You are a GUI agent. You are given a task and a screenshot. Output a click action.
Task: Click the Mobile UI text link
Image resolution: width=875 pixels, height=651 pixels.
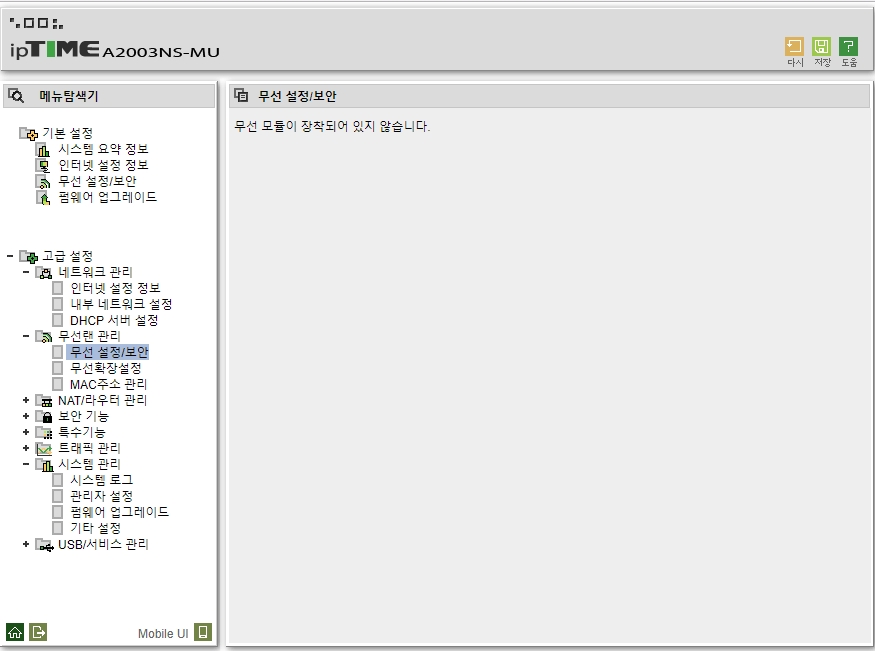pos(163,634)
